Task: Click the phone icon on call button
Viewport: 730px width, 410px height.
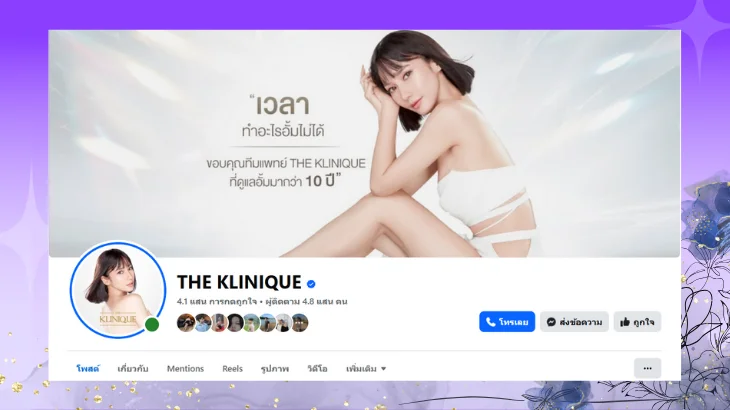Action: pos(490,322)
